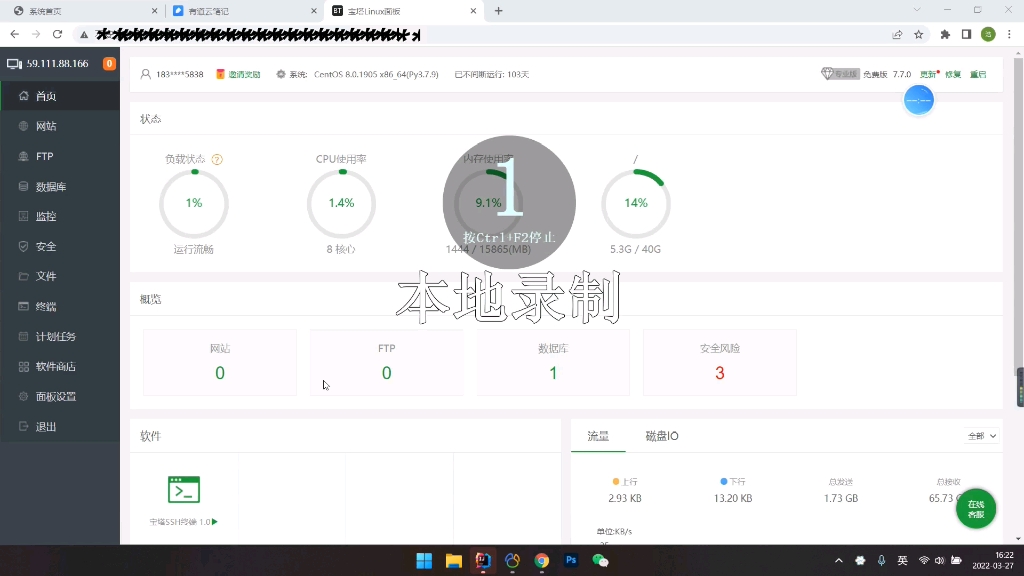Click the help question mark beside 负载状态
1024x576 pixels.
[x=217, y=159]
